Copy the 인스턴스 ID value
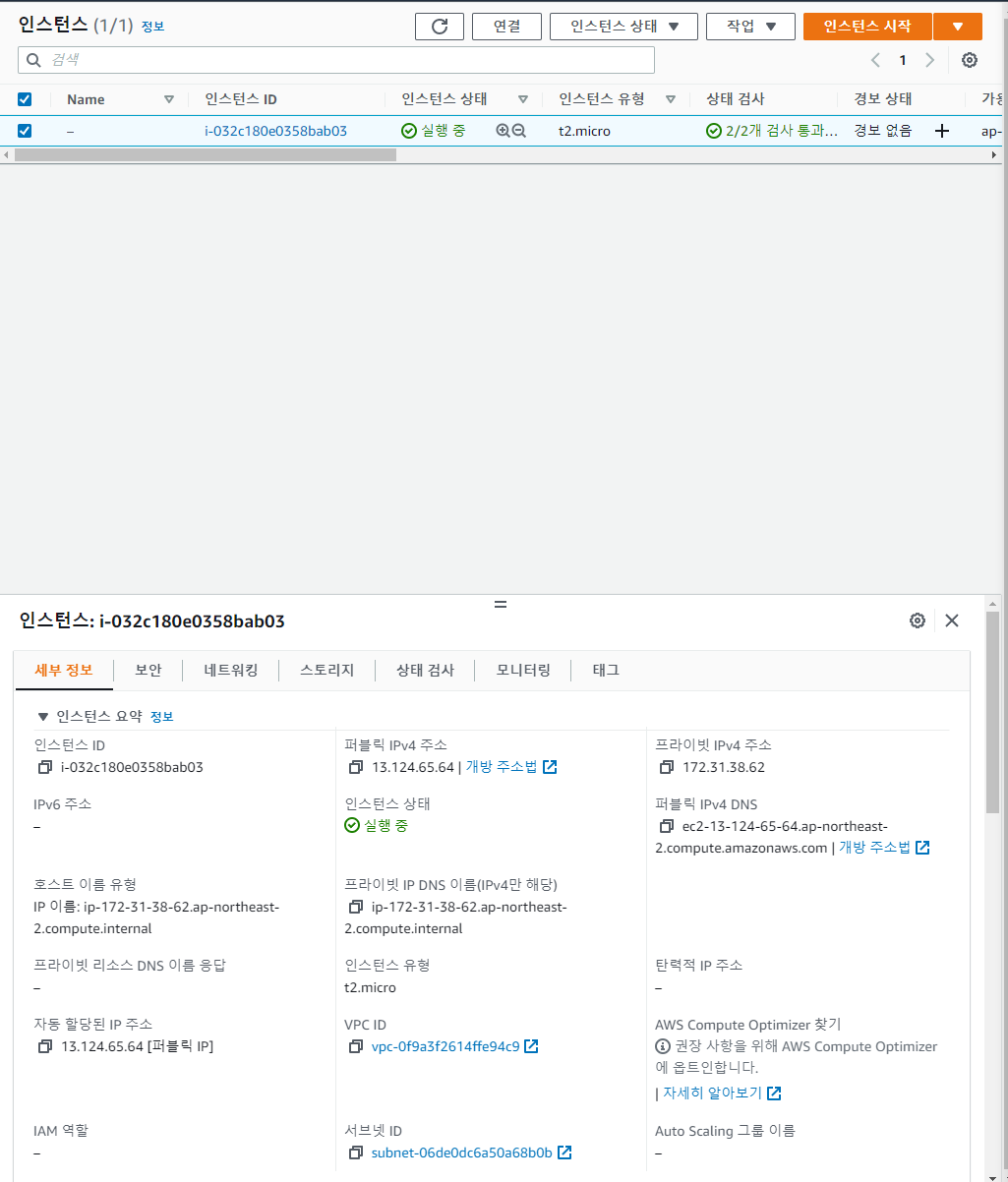Image resolution: width=1008 pixels, height=1182 pixels. (44, 767)
